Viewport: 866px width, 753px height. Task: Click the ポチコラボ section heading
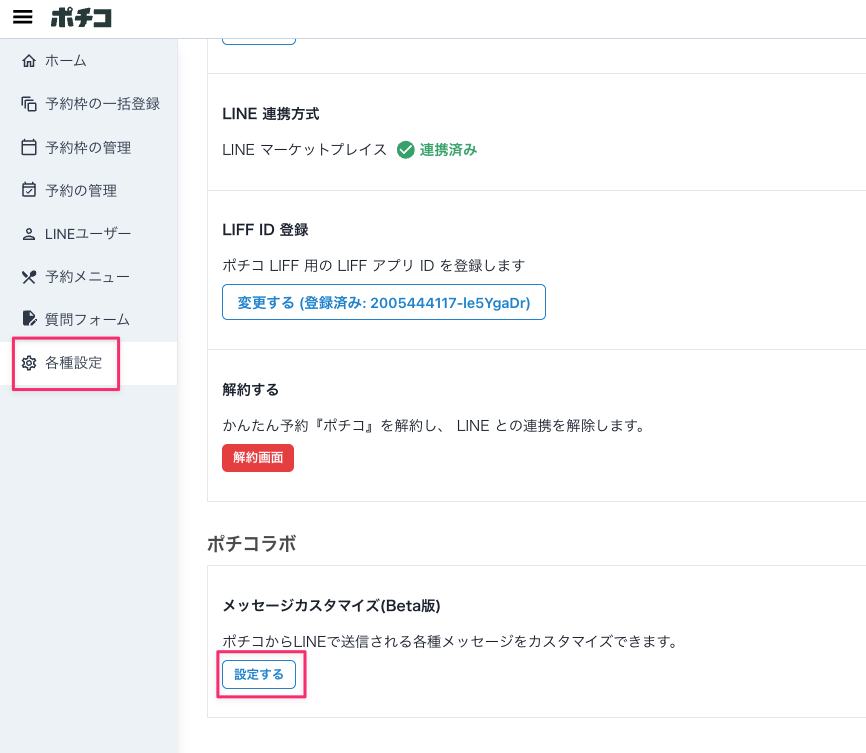(251, 544)
